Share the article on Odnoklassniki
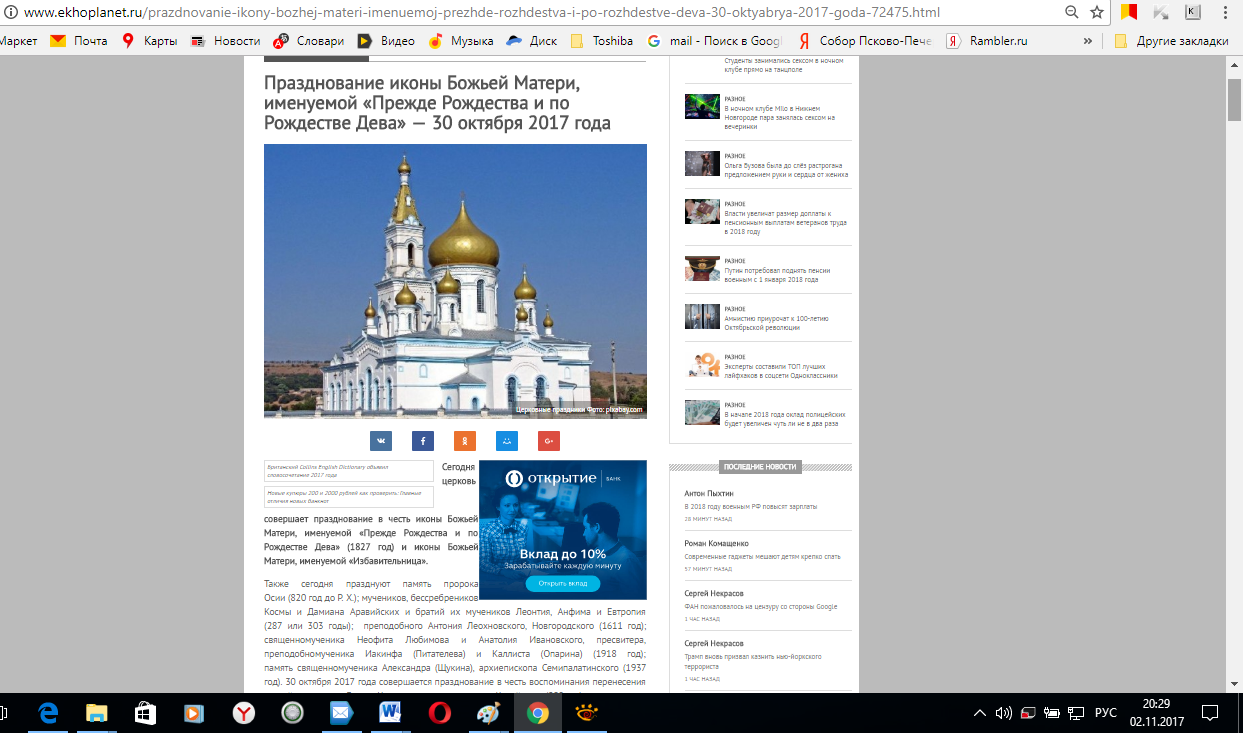The width and height of the screenshot is (1243, 733). pyautogui.click(x=465, y=441)
